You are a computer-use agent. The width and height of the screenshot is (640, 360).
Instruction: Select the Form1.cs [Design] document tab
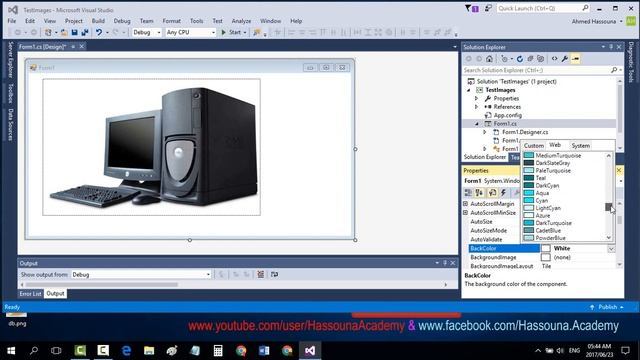tap(42, 47)
